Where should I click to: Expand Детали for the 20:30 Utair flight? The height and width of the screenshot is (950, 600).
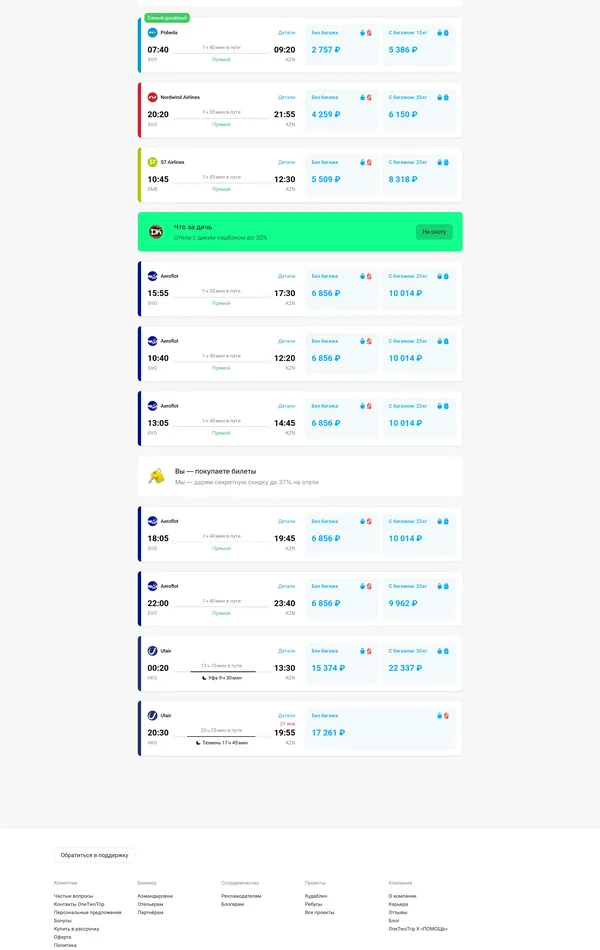pos(285,714)
